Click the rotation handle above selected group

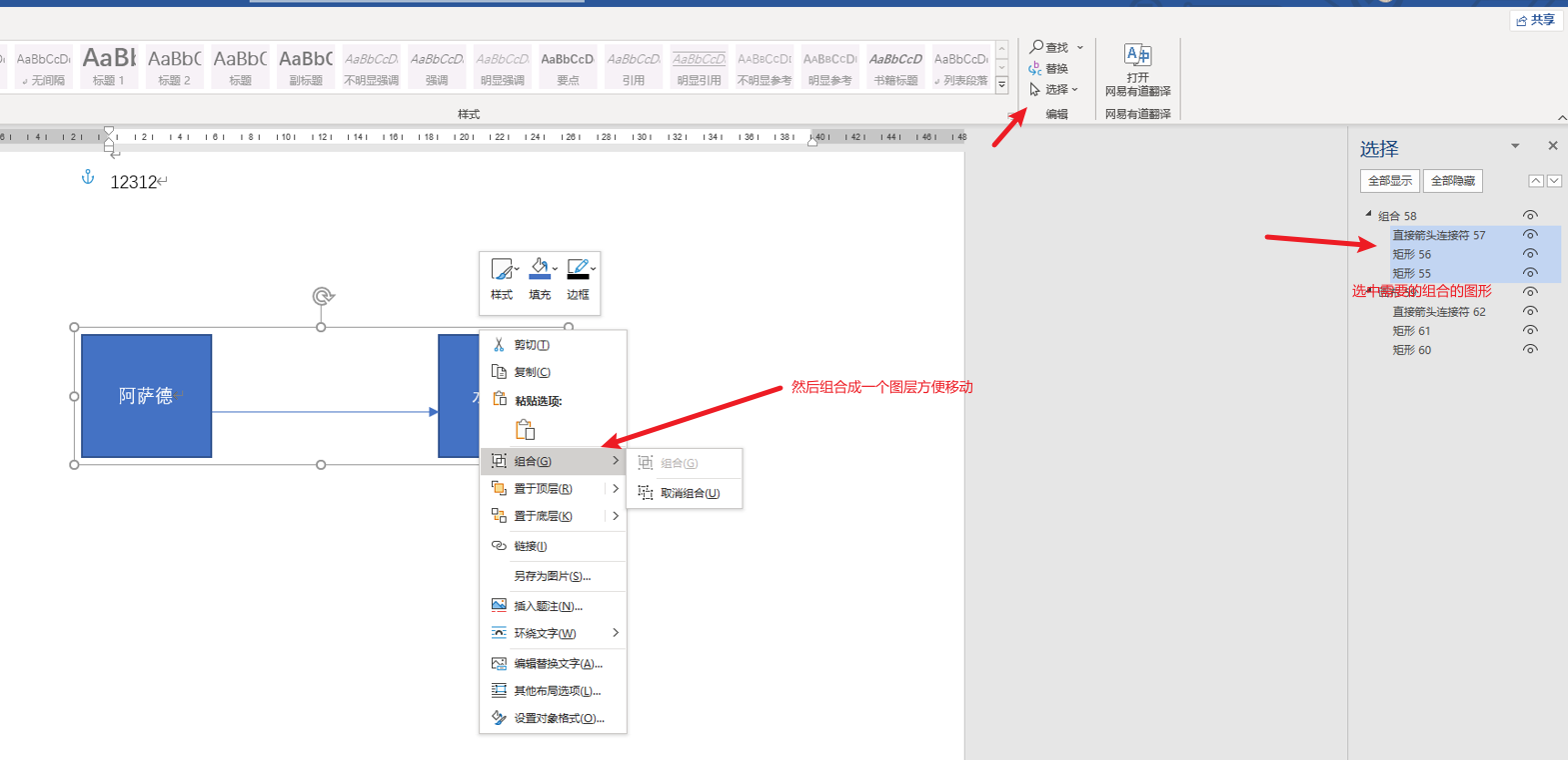click(322, 296)
